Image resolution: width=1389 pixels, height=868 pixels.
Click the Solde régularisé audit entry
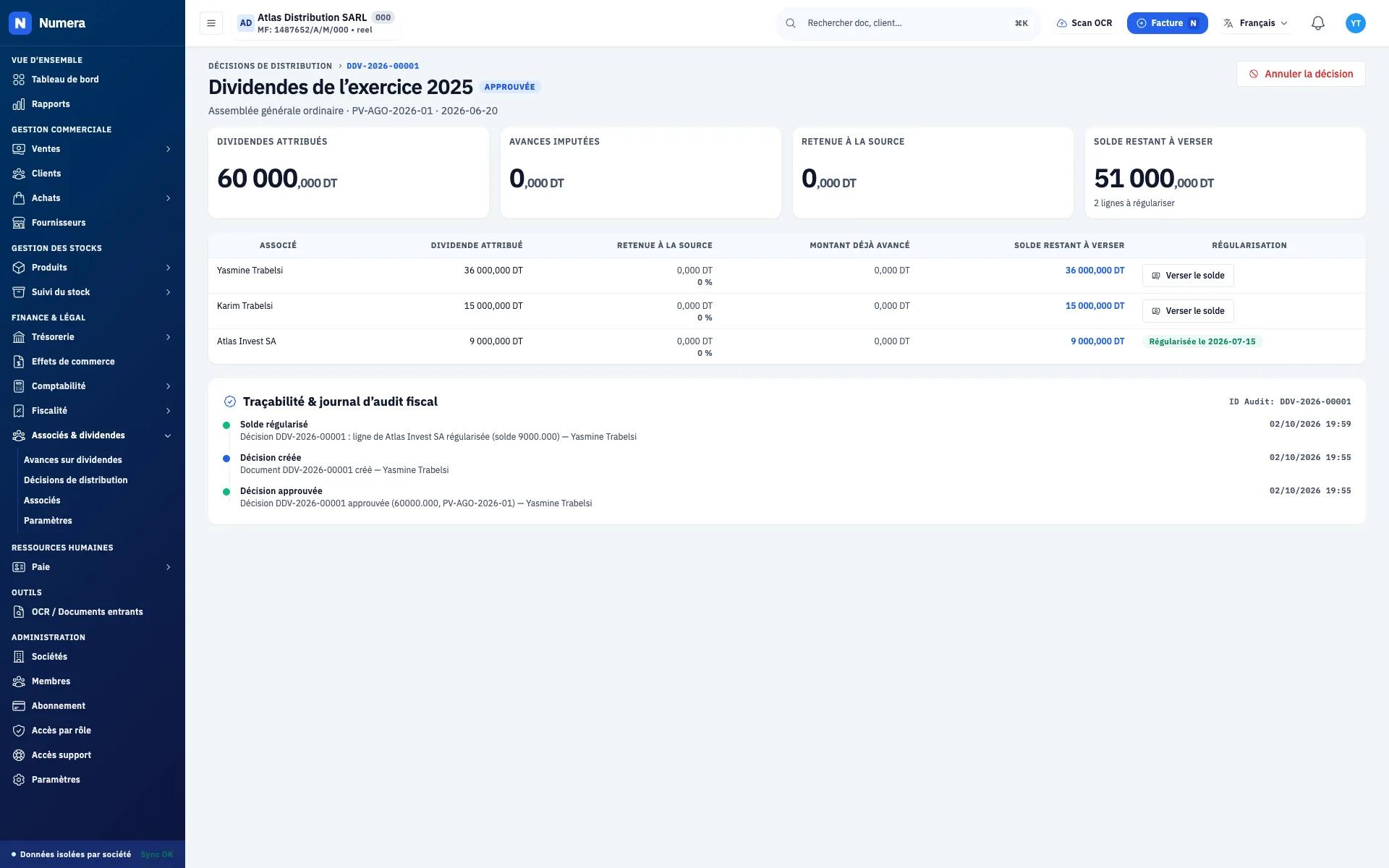pos(787,430)
